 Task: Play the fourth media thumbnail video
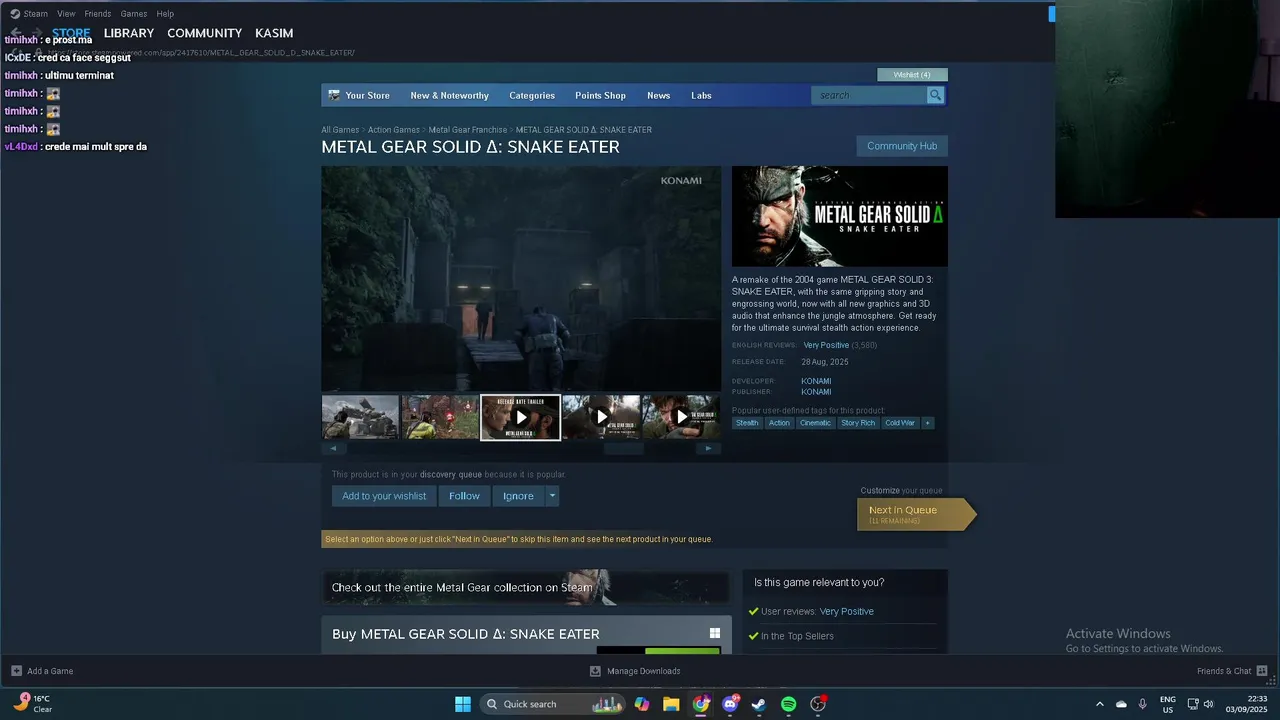[x=601, y=417]
